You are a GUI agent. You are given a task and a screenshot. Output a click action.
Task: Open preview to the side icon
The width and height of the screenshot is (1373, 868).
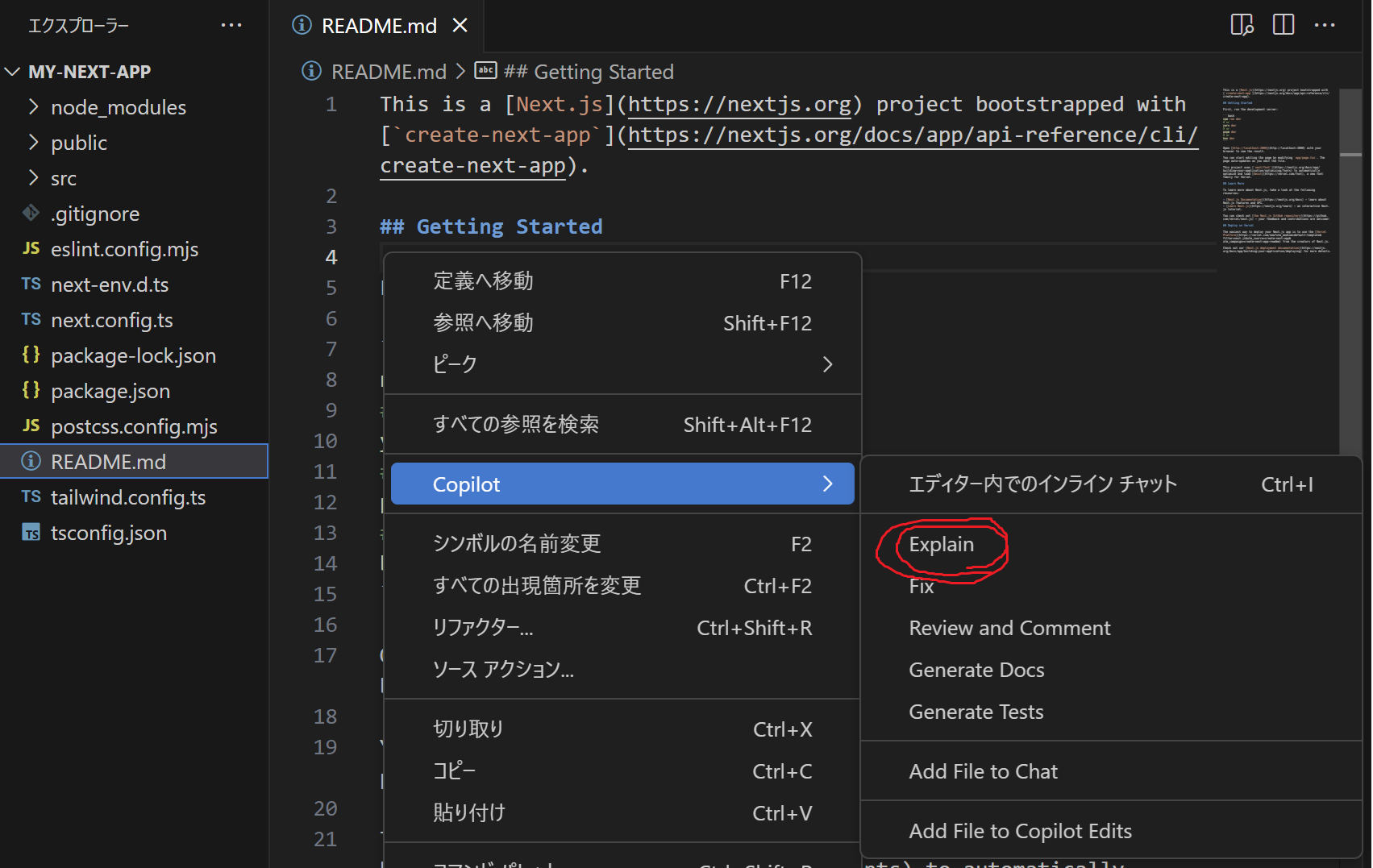coord(1242,26)
